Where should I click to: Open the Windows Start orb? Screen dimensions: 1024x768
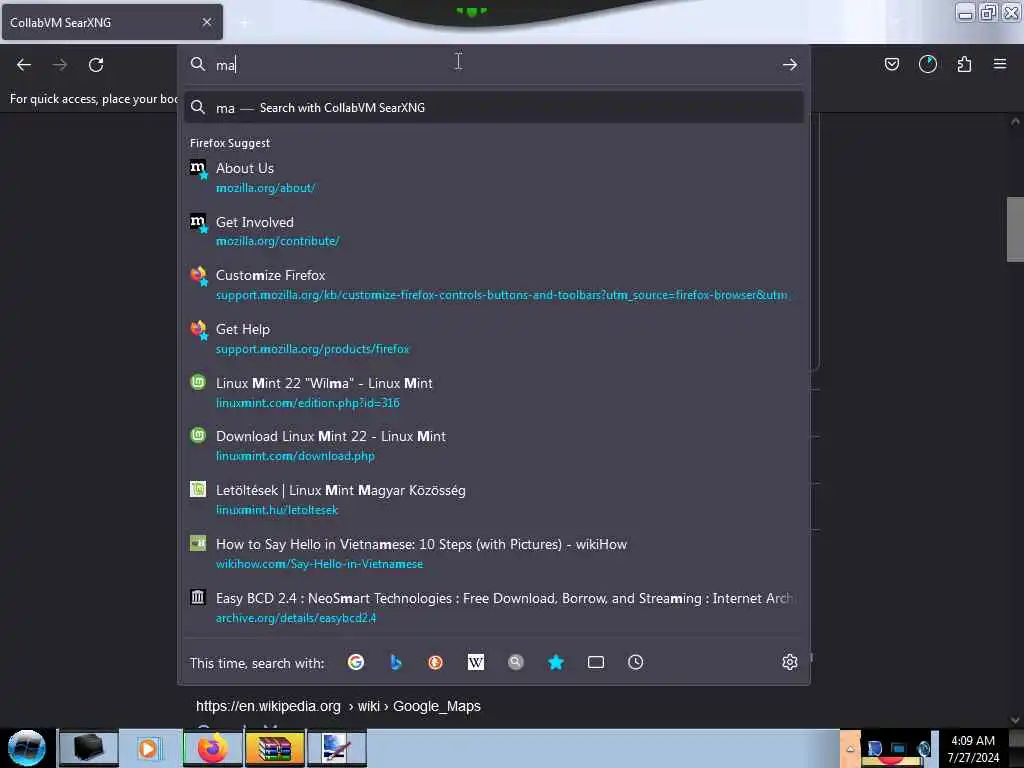pos(27,748)
